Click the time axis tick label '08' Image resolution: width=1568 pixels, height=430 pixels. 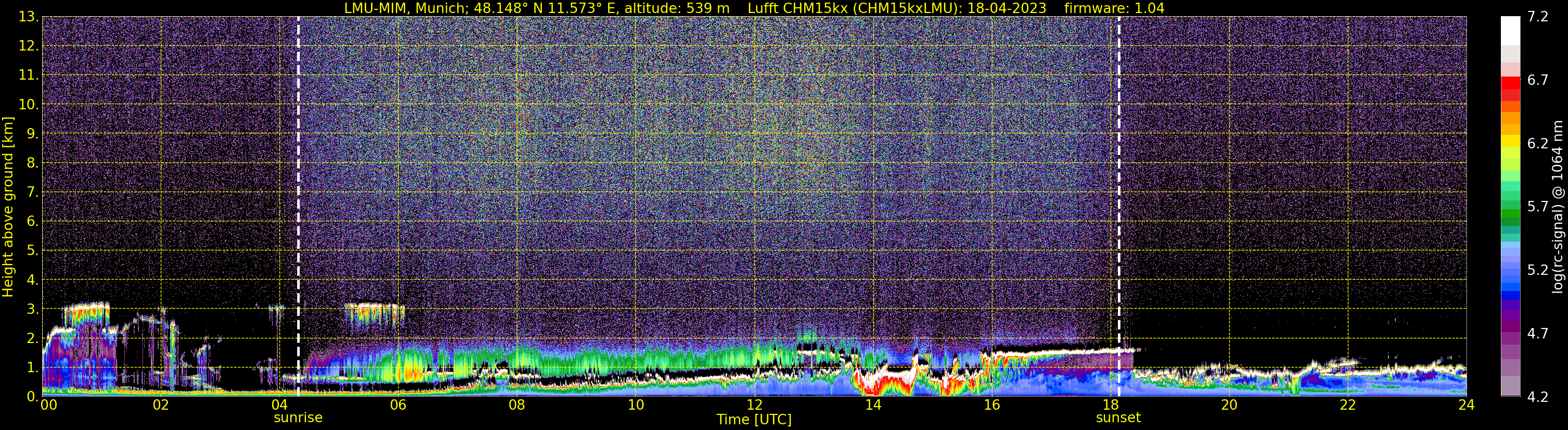[517, 405]
